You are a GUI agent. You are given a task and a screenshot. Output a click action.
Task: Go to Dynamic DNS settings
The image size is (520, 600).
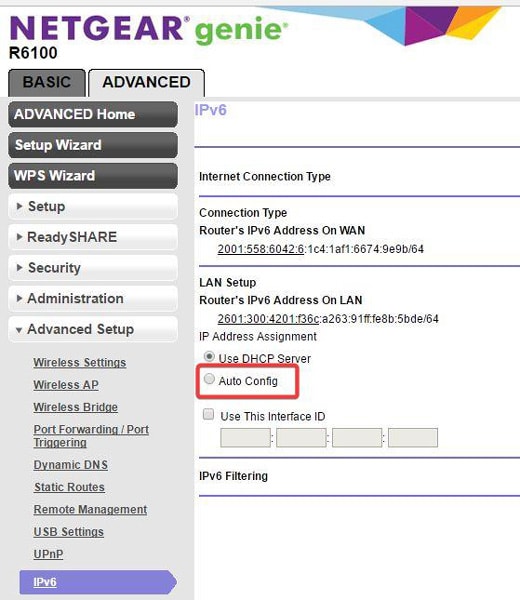[70, 465]
